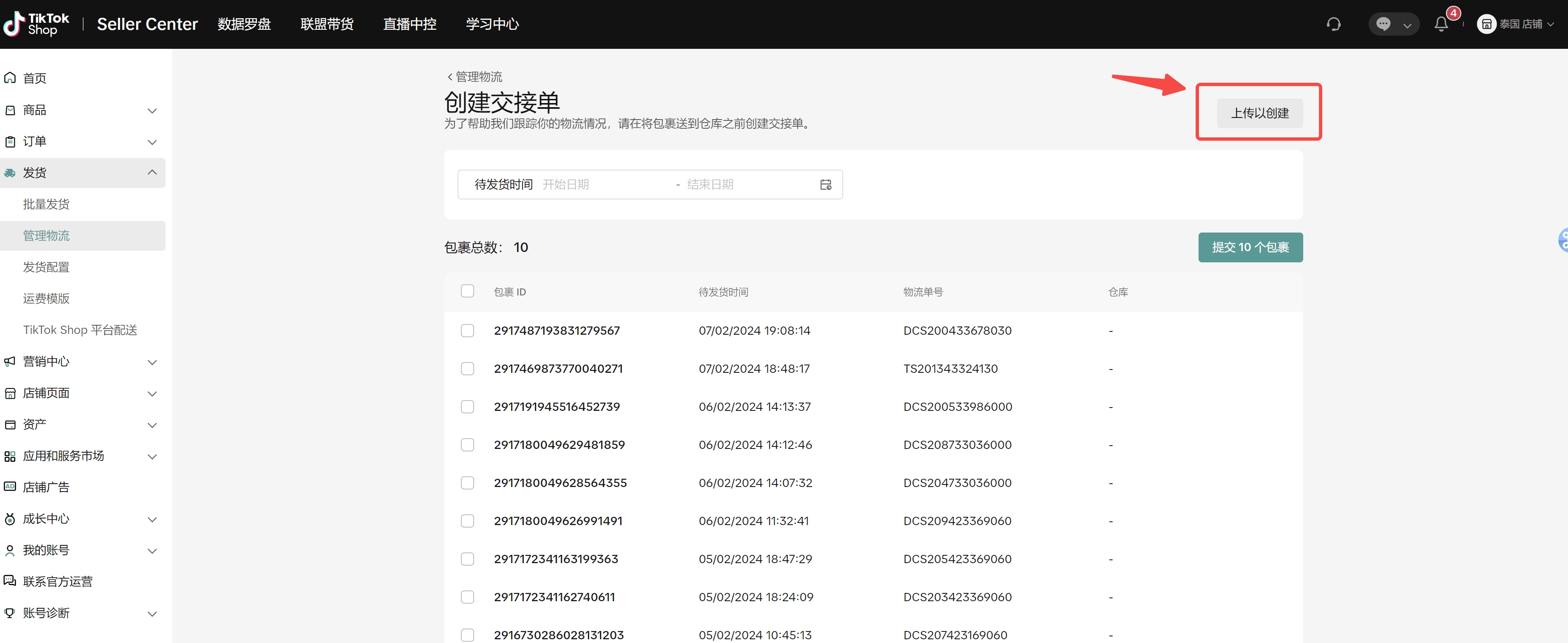Click the 联系官方运营 chat icon

click(10, 581)
